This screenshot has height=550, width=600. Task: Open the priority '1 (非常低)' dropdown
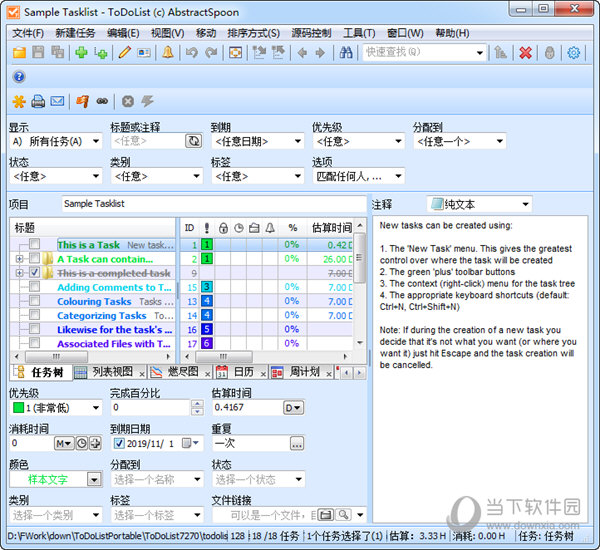coord(96,408)
